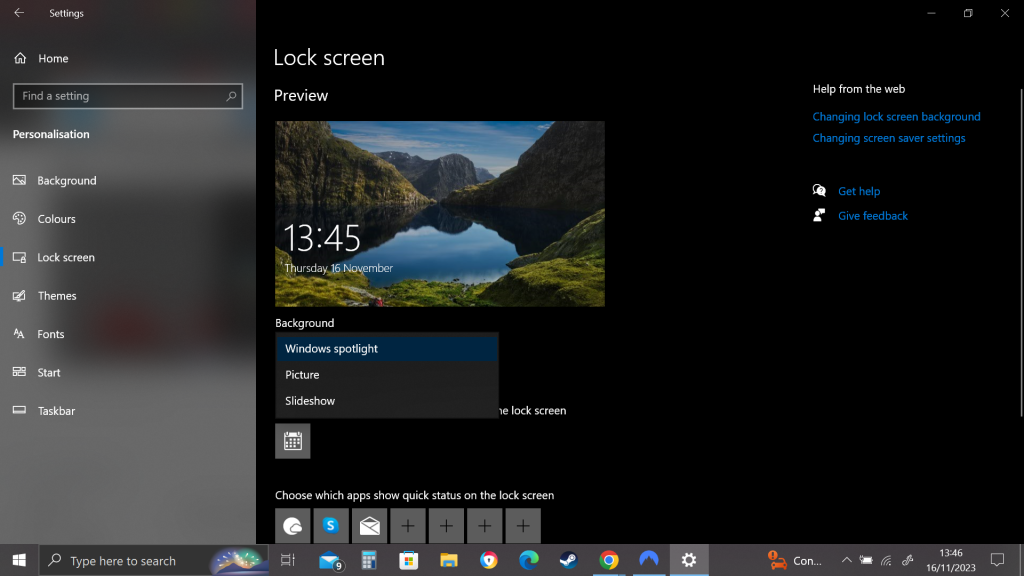Click the Find a setting search box

pyautogui.click(x=120, y=96)
